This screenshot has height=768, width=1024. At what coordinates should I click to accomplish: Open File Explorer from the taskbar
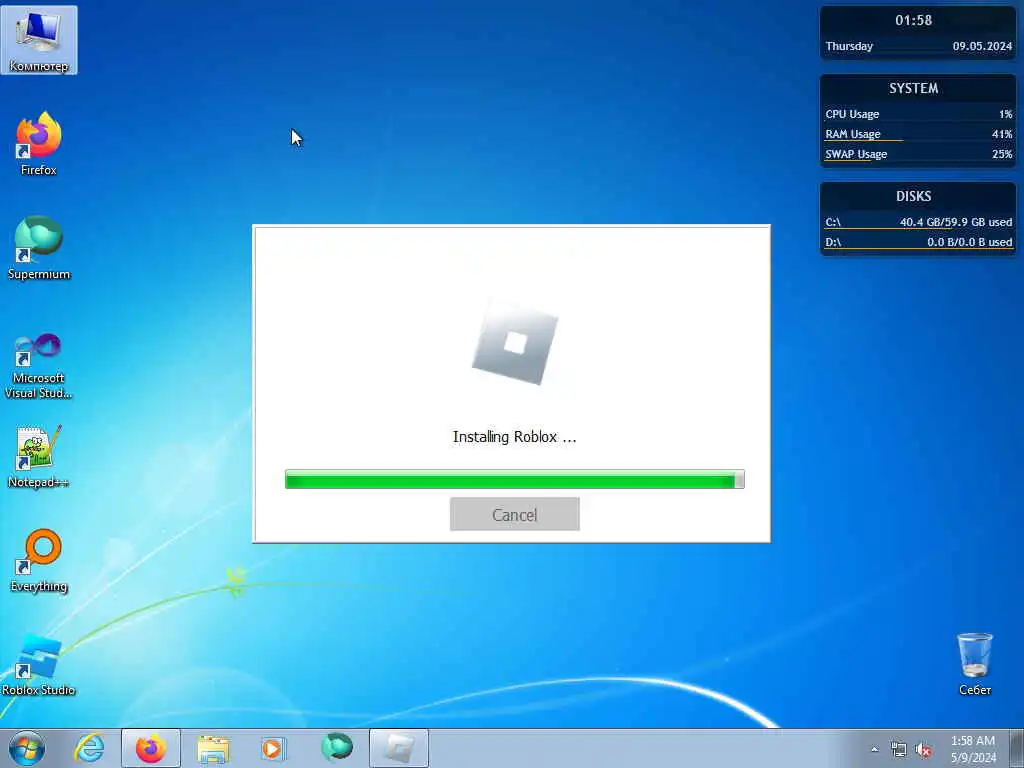click(x=213, y=748)
